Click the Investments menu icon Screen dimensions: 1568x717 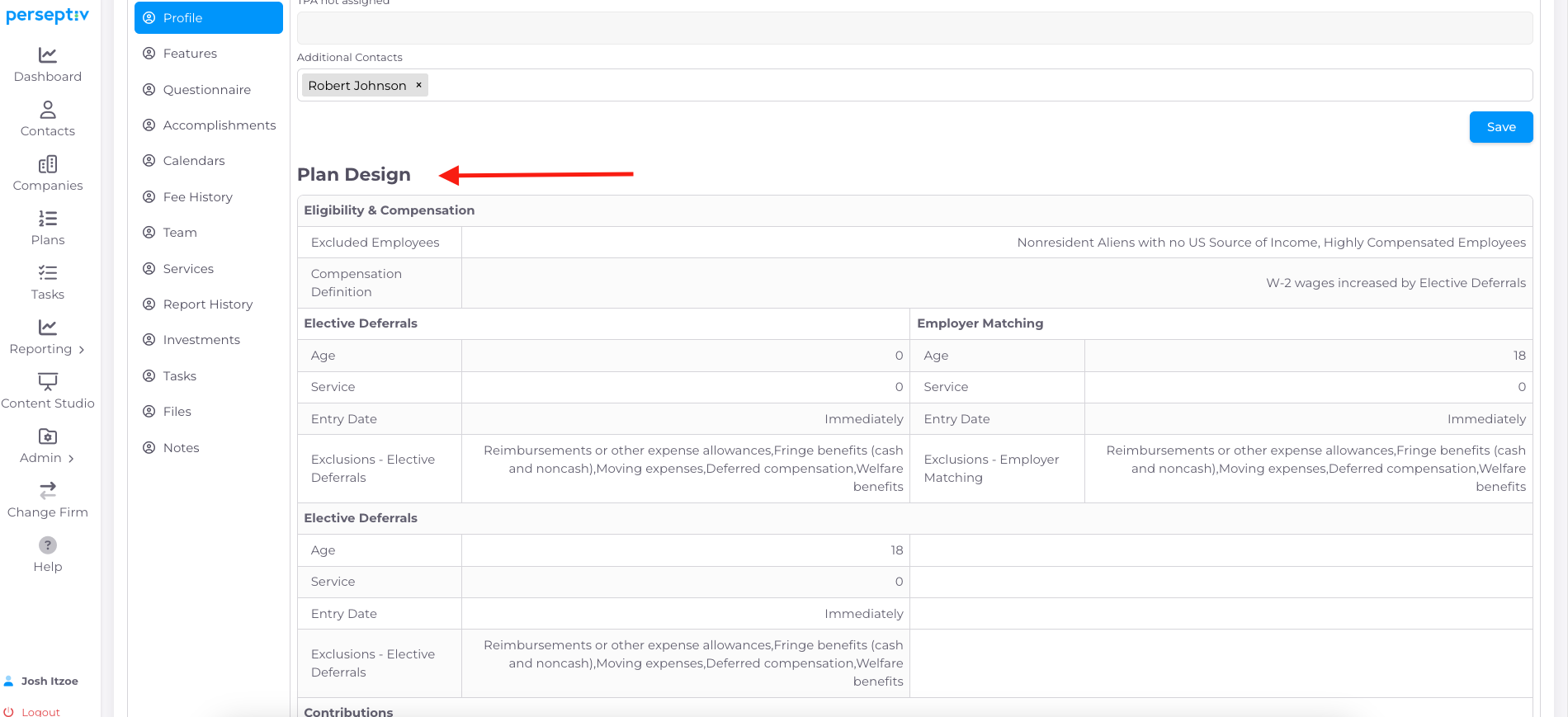tap(149, 340)
